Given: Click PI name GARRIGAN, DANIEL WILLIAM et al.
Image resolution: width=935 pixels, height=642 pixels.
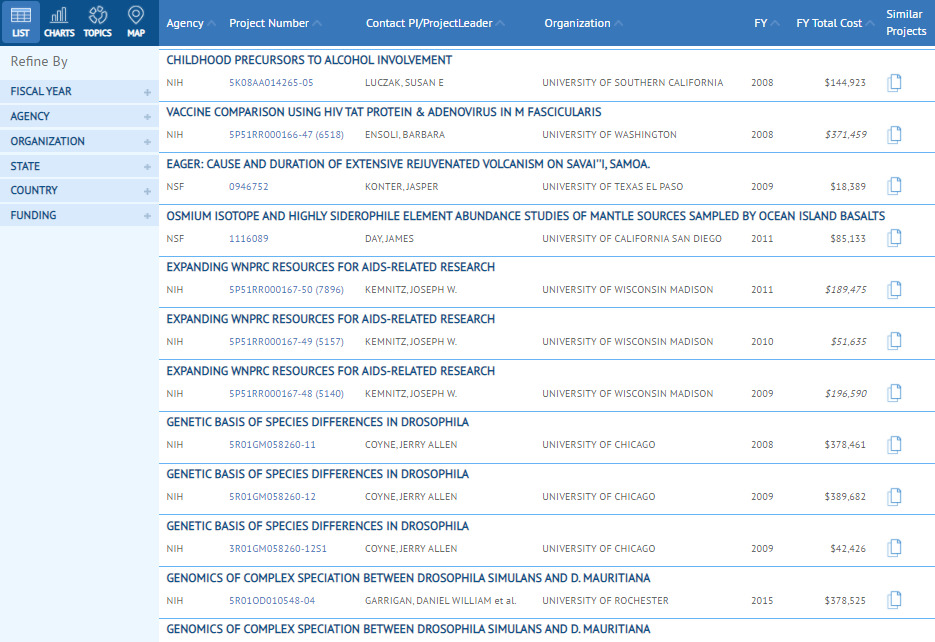Looking at the screenshot, I should click(441, 600).
